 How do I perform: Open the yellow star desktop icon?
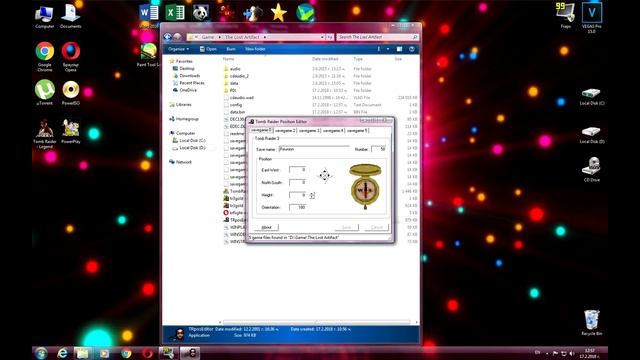click(x=279, y=13)
